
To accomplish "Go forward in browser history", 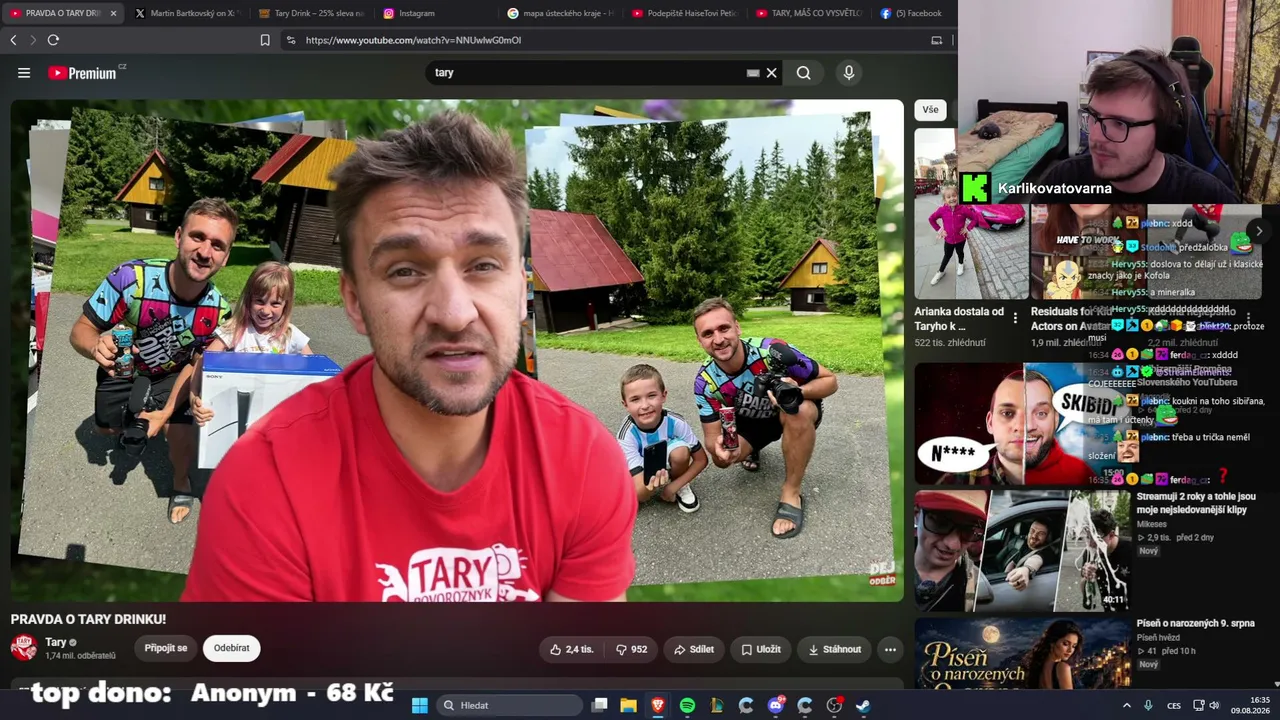I will 33,40.
